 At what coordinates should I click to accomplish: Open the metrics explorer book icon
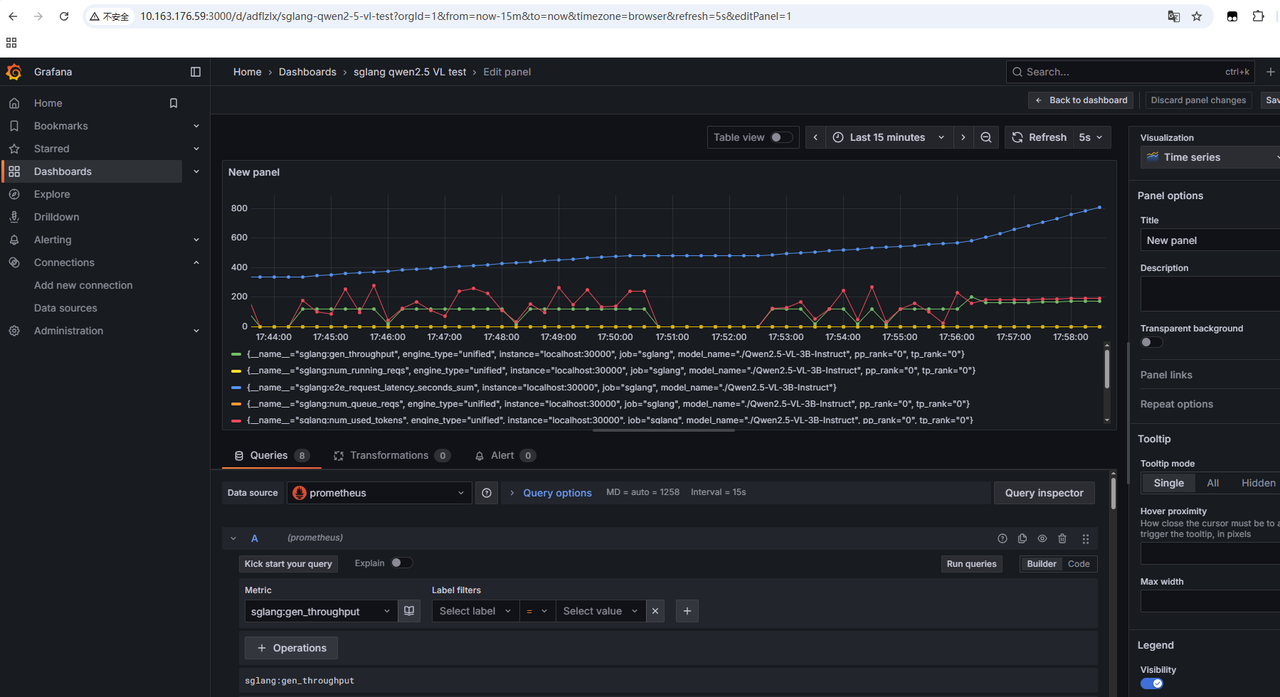(409, 611)
